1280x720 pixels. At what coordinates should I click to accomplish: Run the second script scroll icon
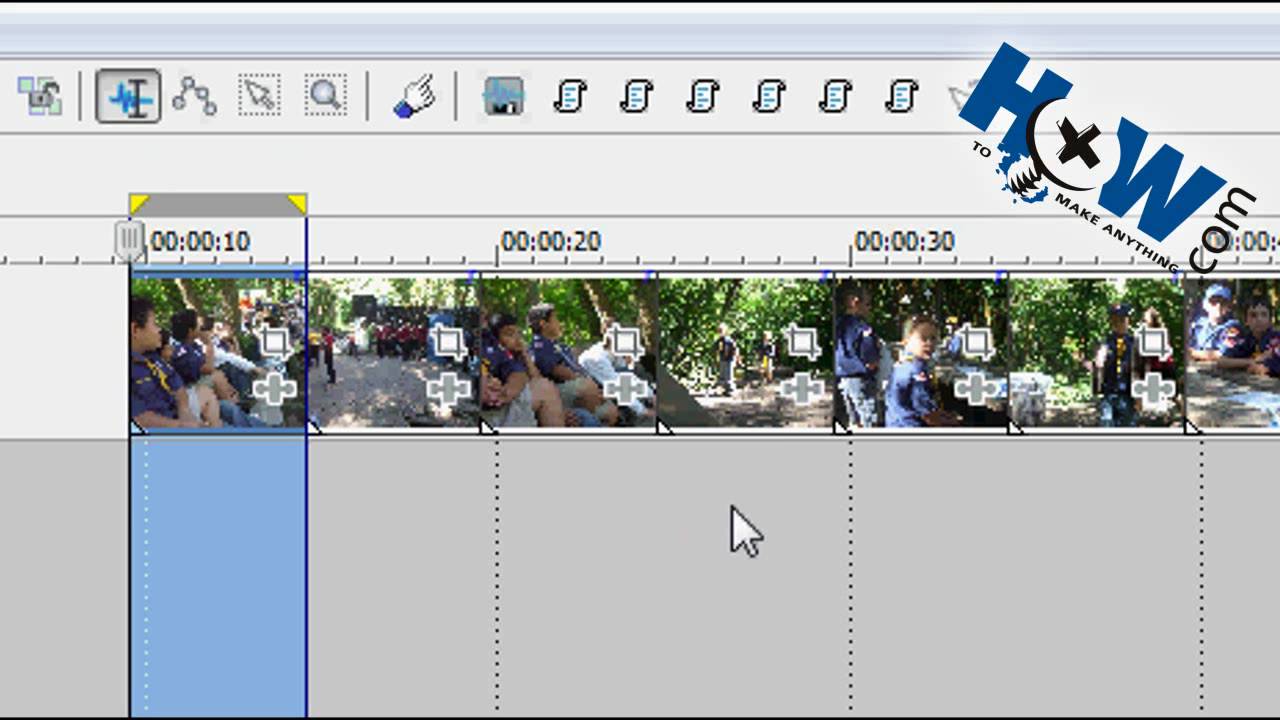click(636, 97)
